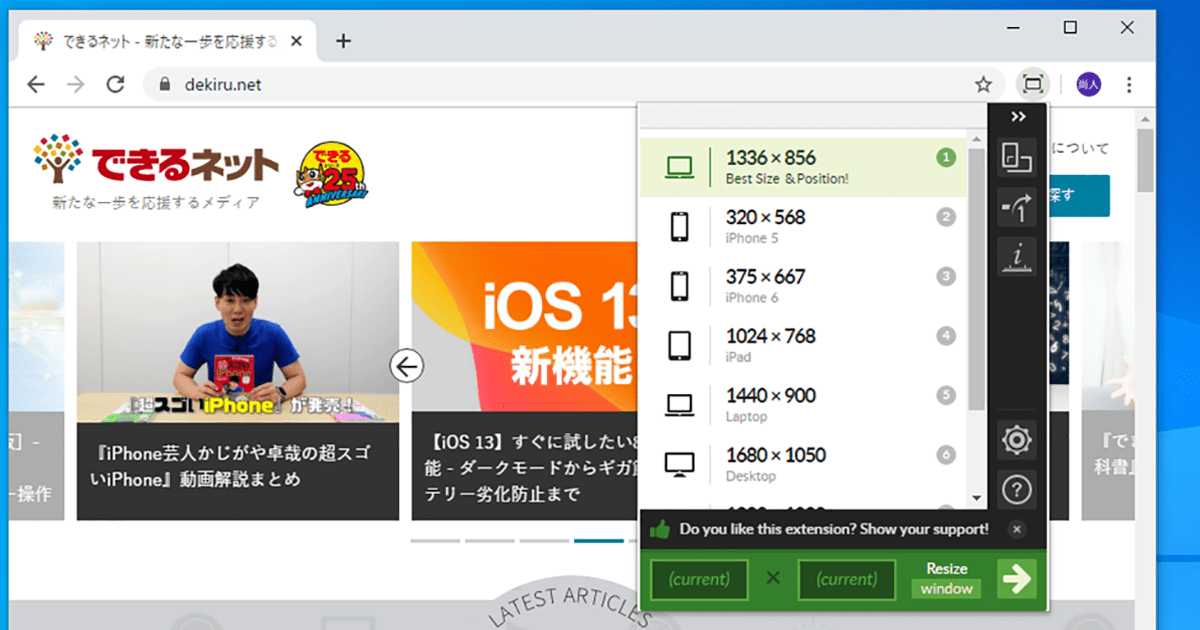The width and height of the screenshot is (1200, 630).
Task: Select the できるネット browser tab
Action: pos(166,41)
